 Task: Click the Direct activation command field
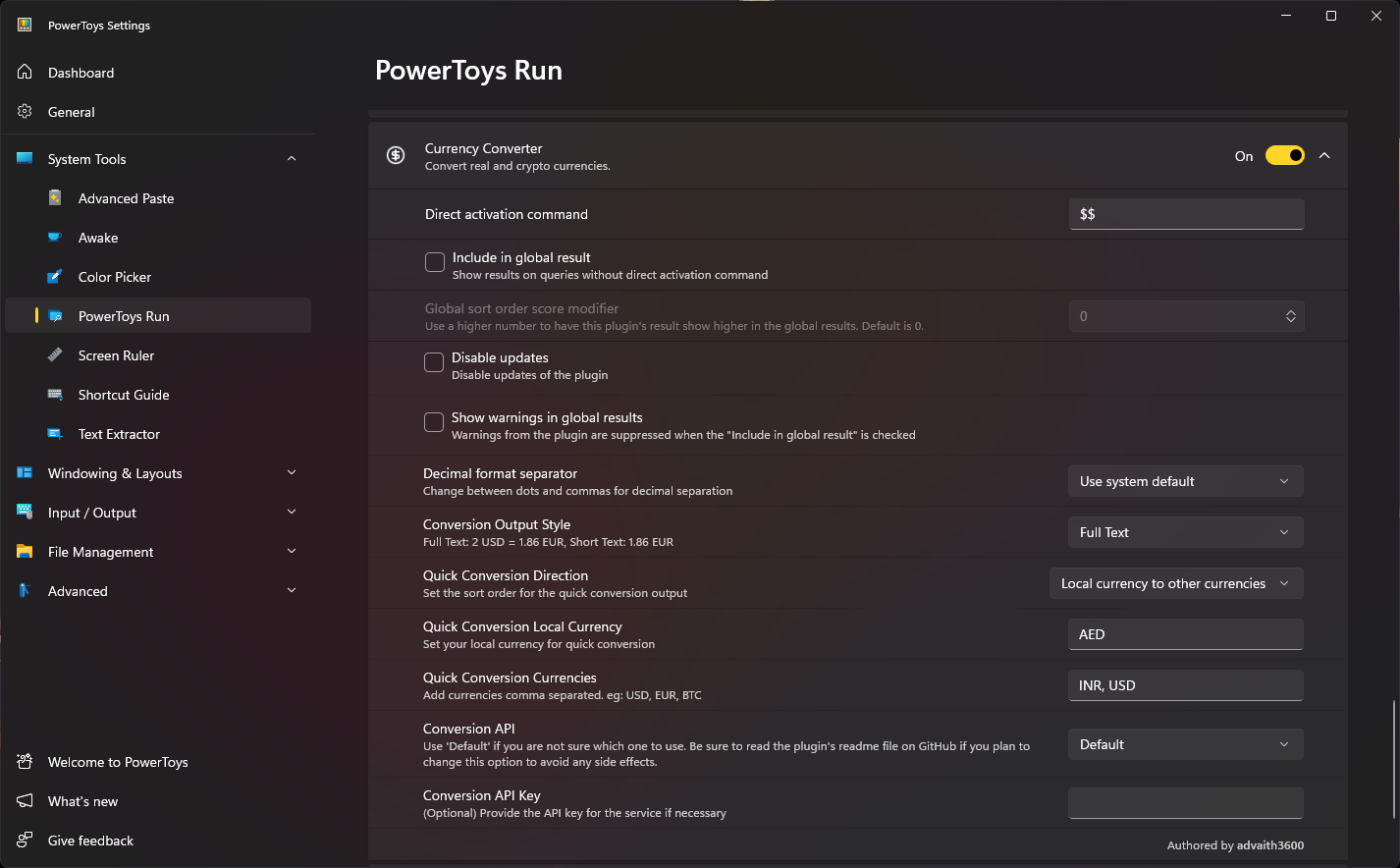tap(1186, 214)
